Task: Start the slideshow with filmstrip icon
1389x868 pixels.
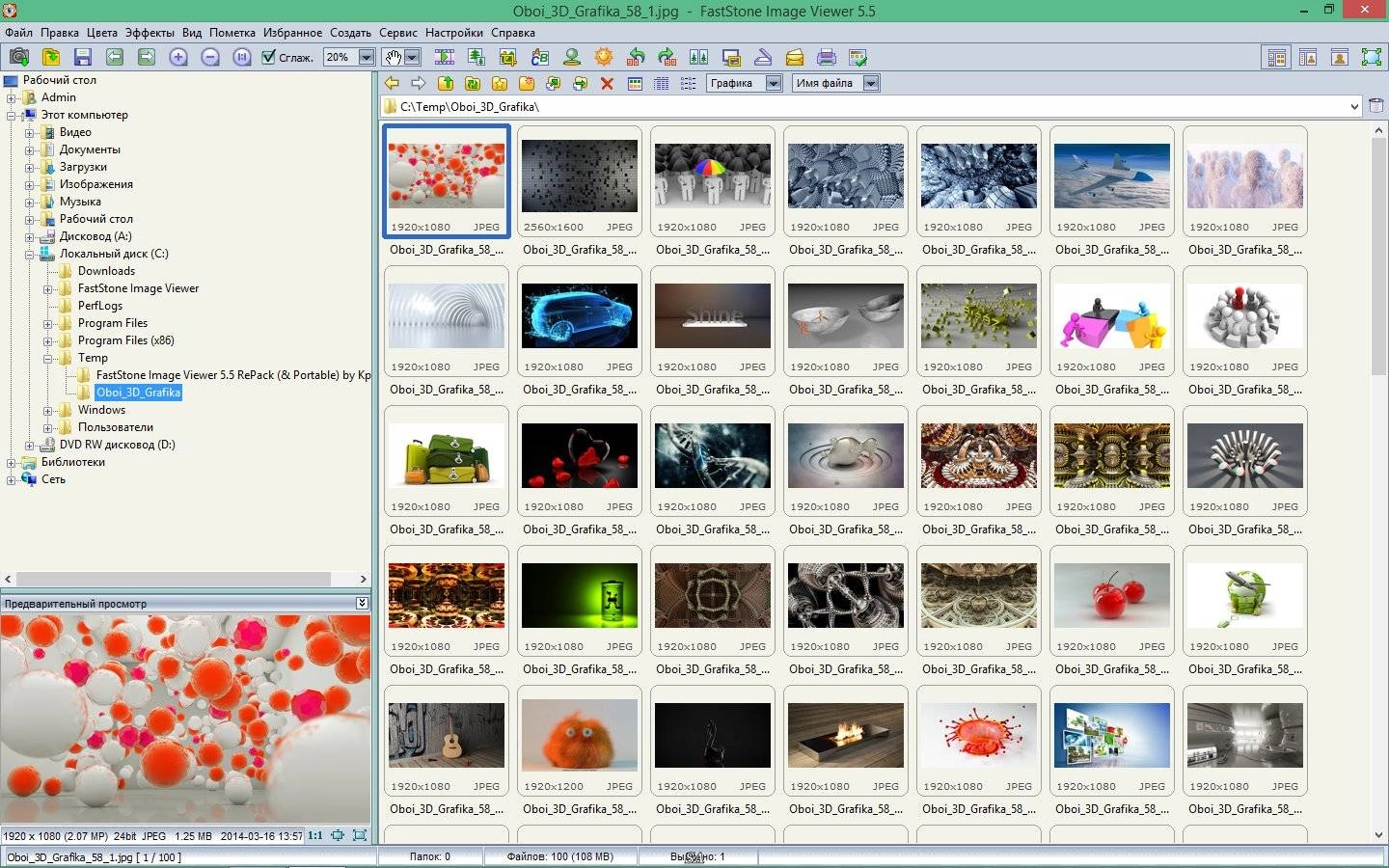Action: 445,57
